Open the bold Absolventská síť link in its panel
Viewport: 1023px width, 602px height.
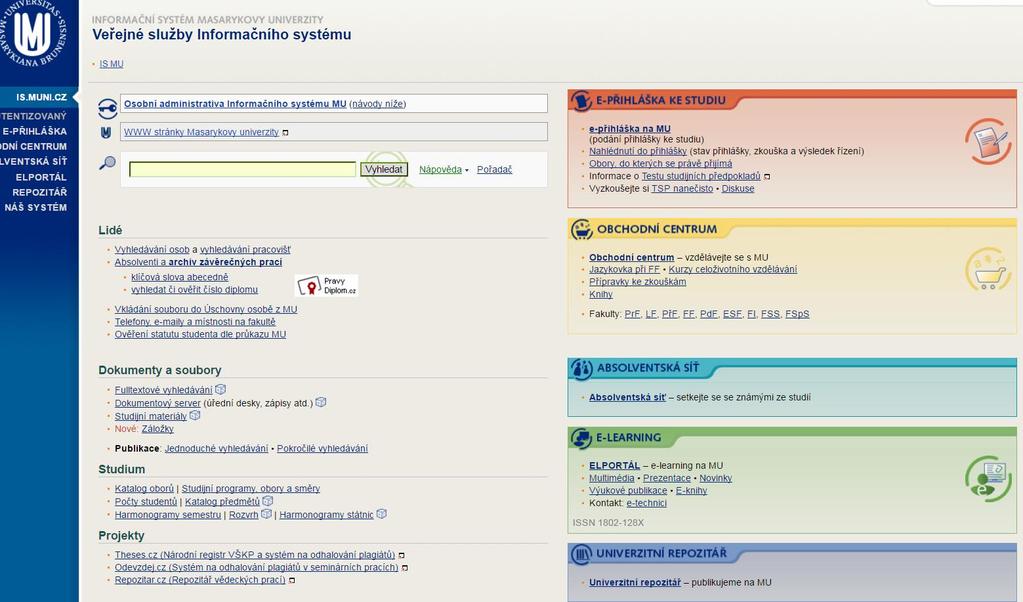[x=627, y=397]
